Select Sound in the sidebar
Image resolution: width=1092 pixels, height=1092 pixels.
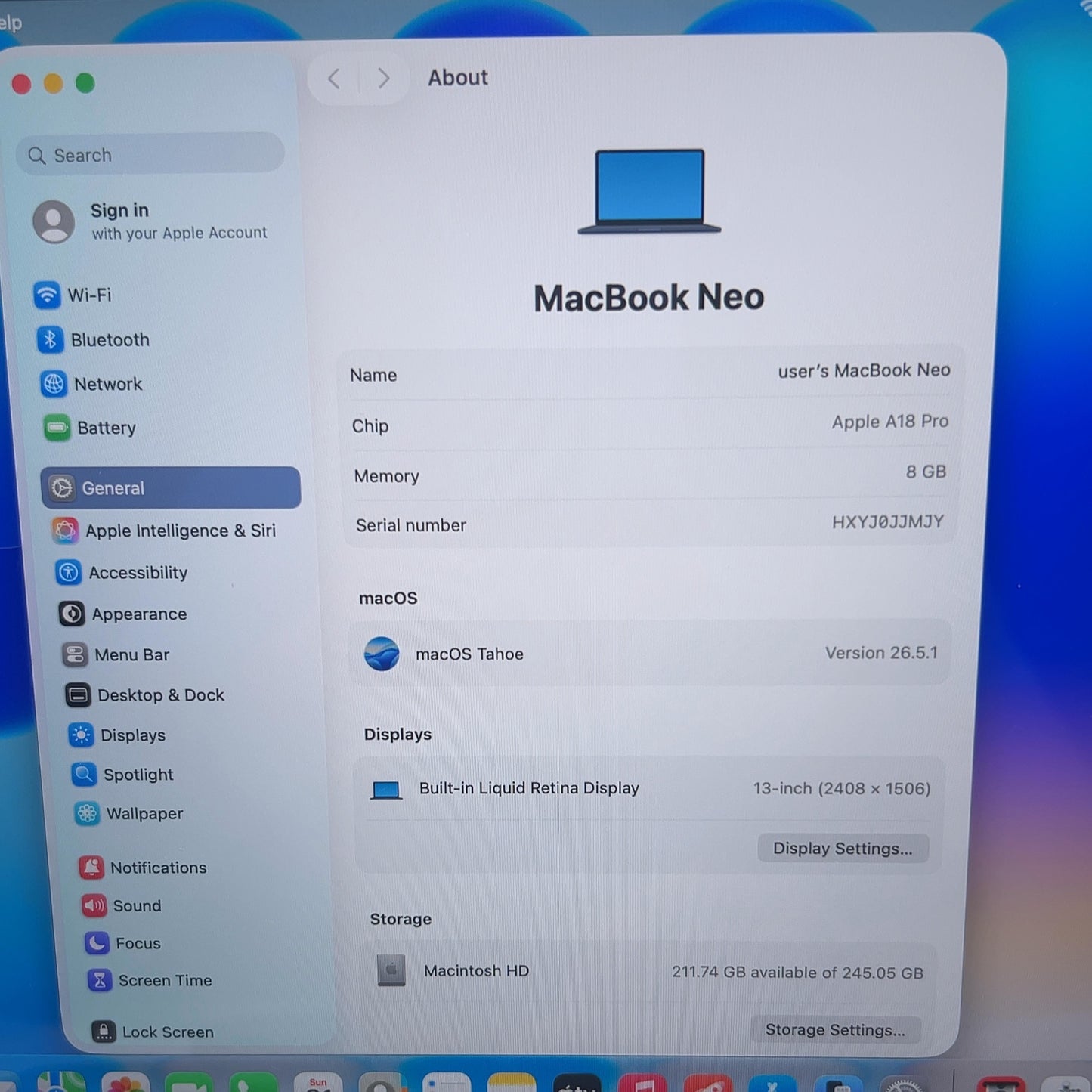coord(122,905)
